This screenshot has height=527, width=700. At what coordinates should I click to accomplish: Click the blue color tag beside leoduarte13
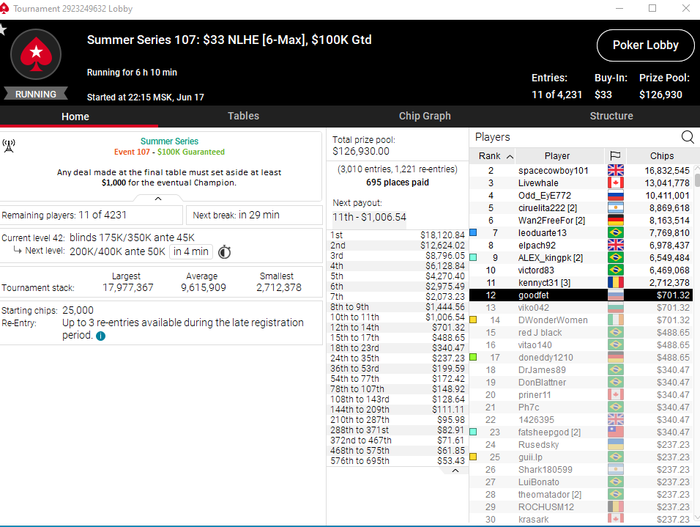click(x=473, y=232)
